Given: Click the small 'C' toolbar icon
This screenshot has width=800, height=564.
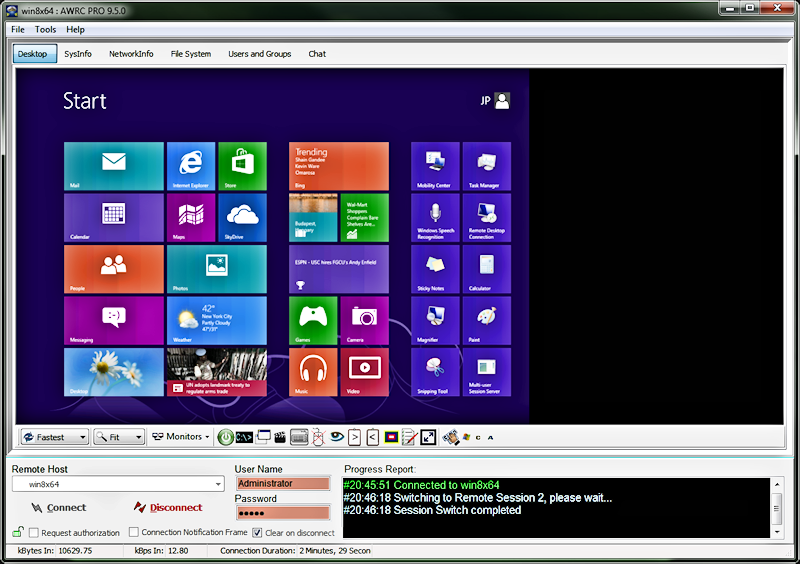Looking at the screenshot, I should pos(478,438).
